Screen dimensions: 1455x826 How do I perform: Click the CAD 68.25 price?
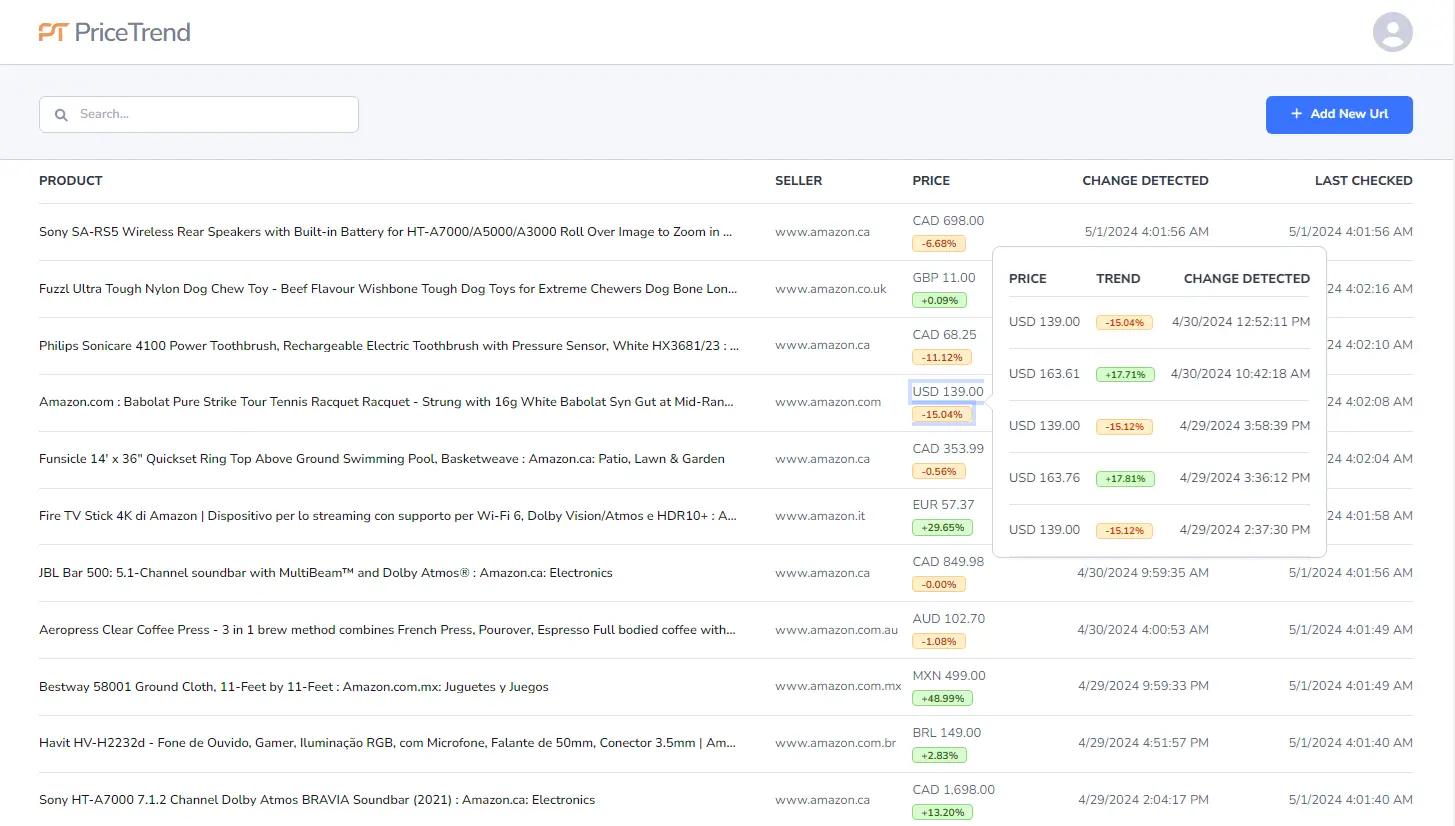pos(944,335)
